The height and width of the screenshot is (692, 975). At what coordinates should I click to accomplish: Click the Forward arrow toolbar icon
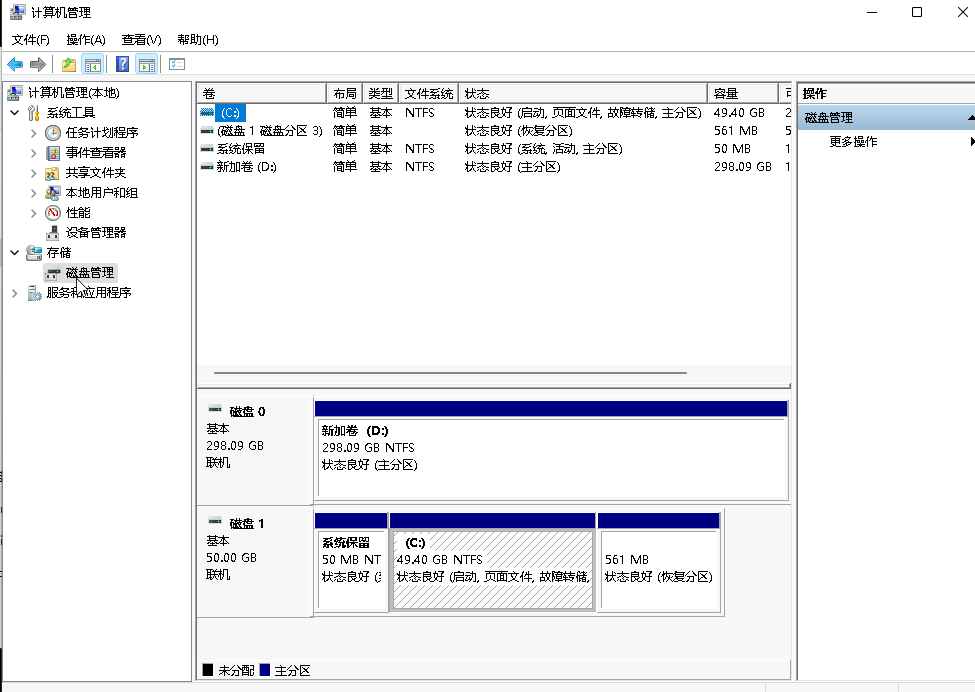pyautogui.click(x=38, y=64)
